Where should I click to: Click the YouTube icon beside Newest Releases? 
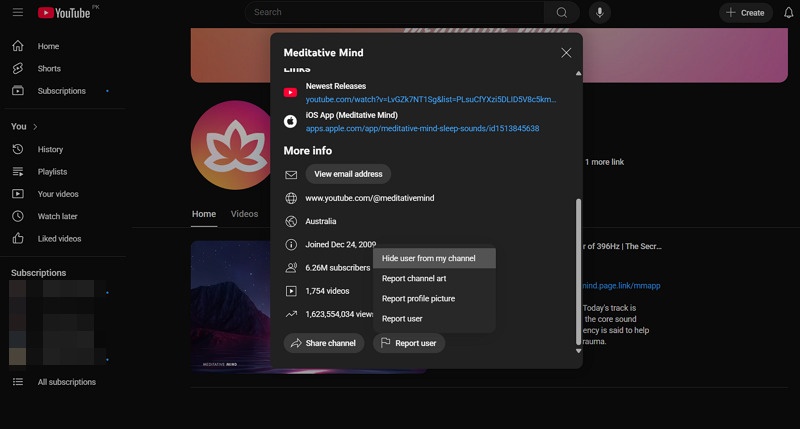290,92
